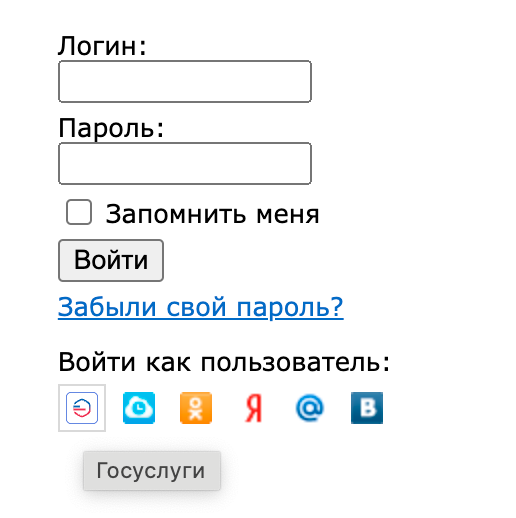Choose the blue @ mail service logo
The image size is (516, 518).
point(310,408)
